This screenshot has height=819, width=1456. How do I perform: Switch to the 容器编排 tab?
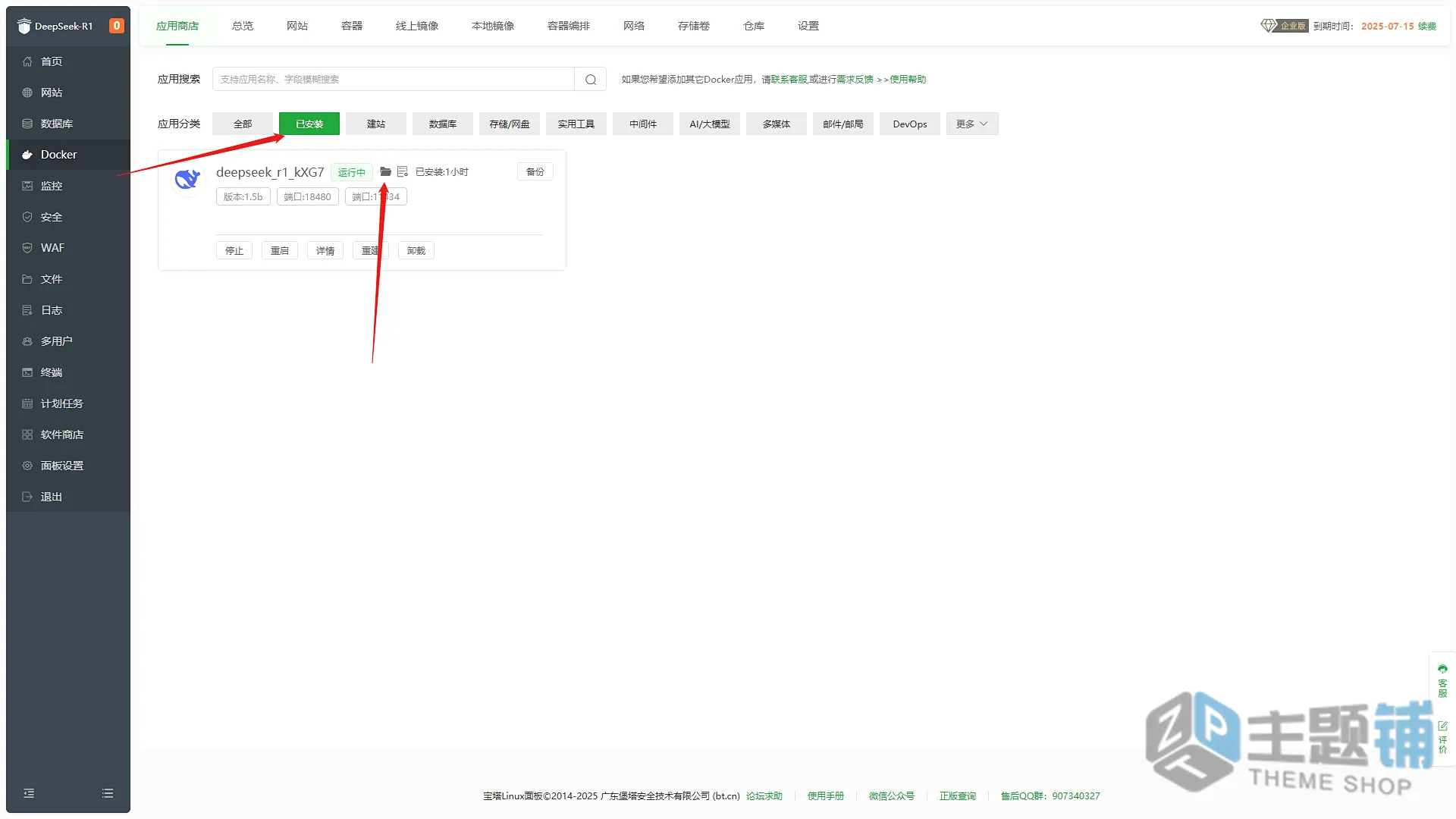point(569,26)
